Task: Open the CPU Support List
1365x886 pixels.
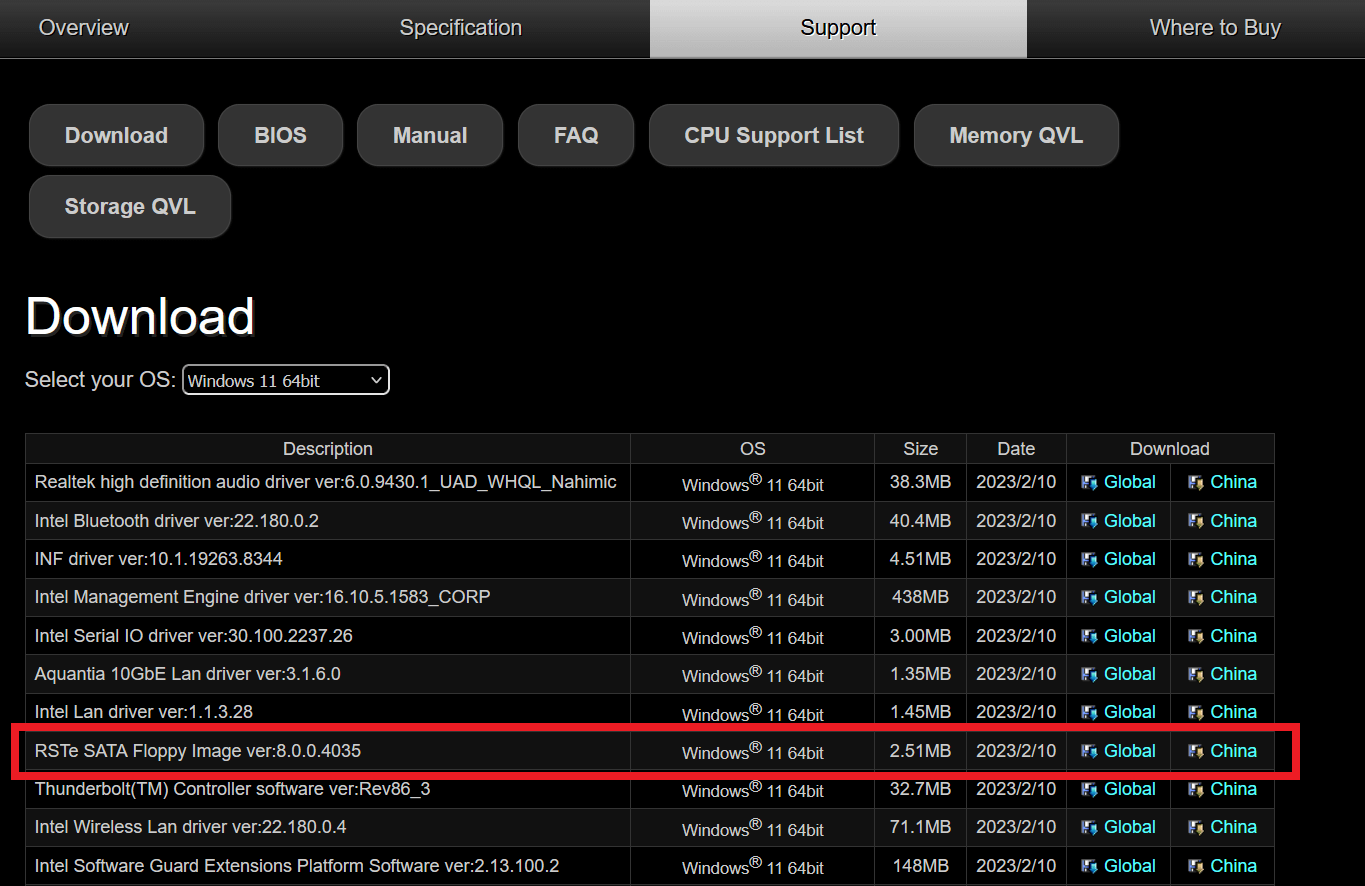Action: [774, 135]
